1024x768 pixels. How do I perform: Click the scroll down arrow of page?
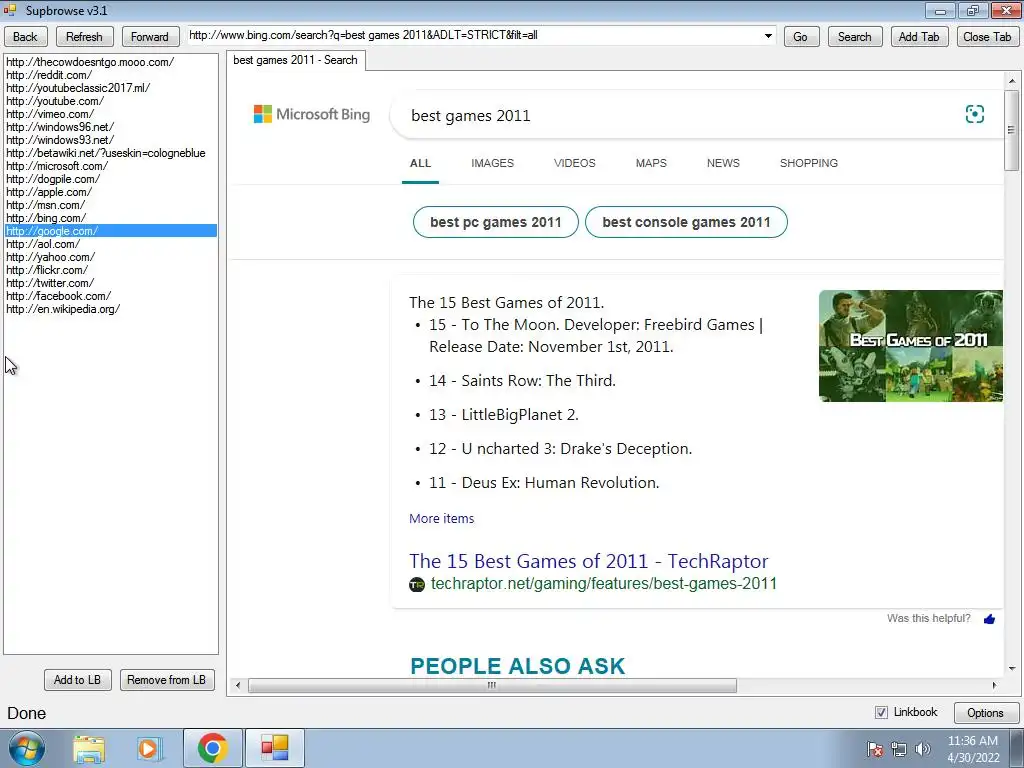(x=1012, y=668)
